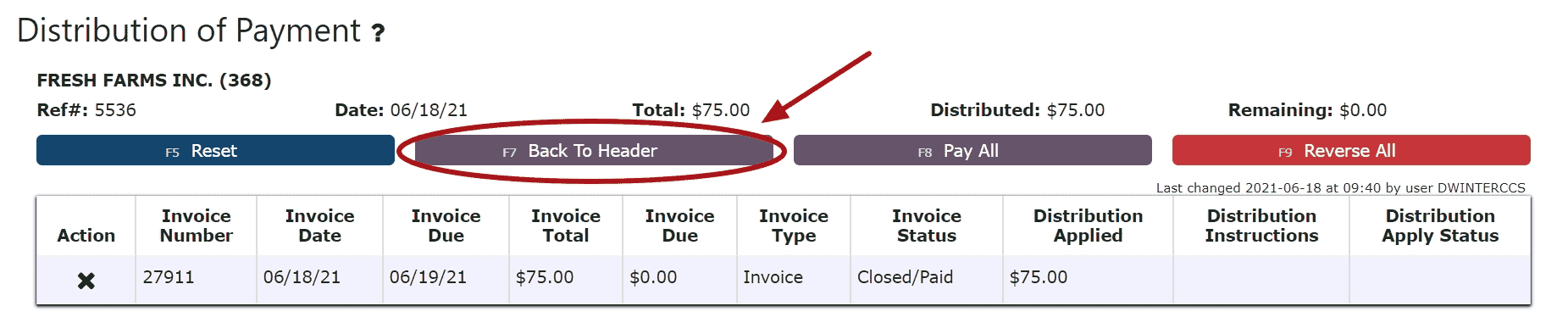This screenshot has width=1568, height=323.
Task: Select invoice number 27911 cell
Action: pos(197,278)
